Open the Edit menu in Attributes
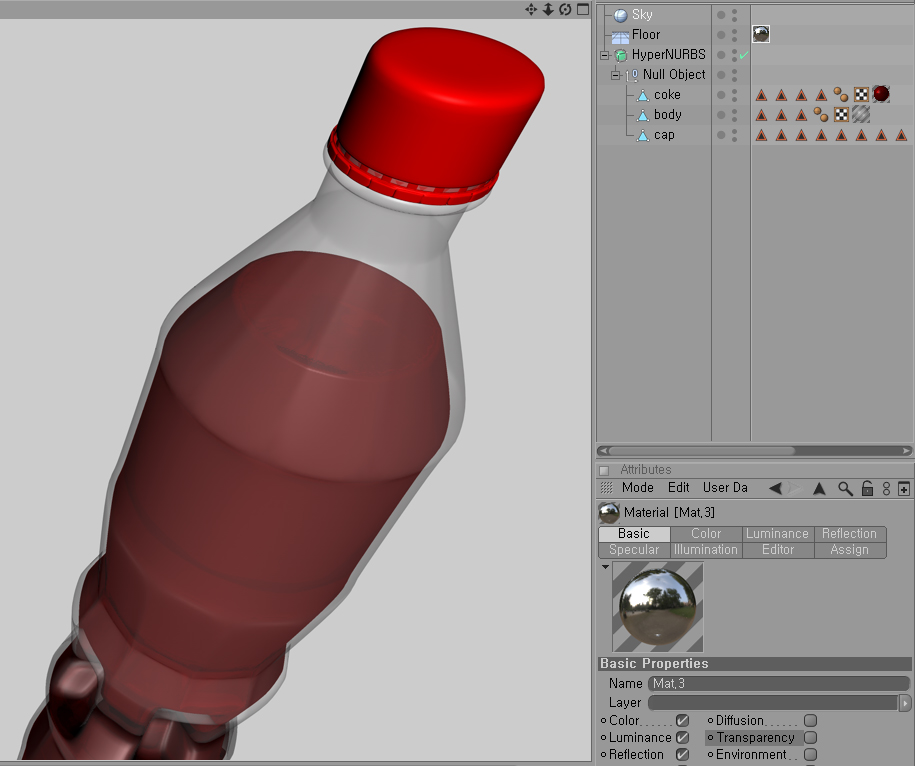 tap(679, 488)
